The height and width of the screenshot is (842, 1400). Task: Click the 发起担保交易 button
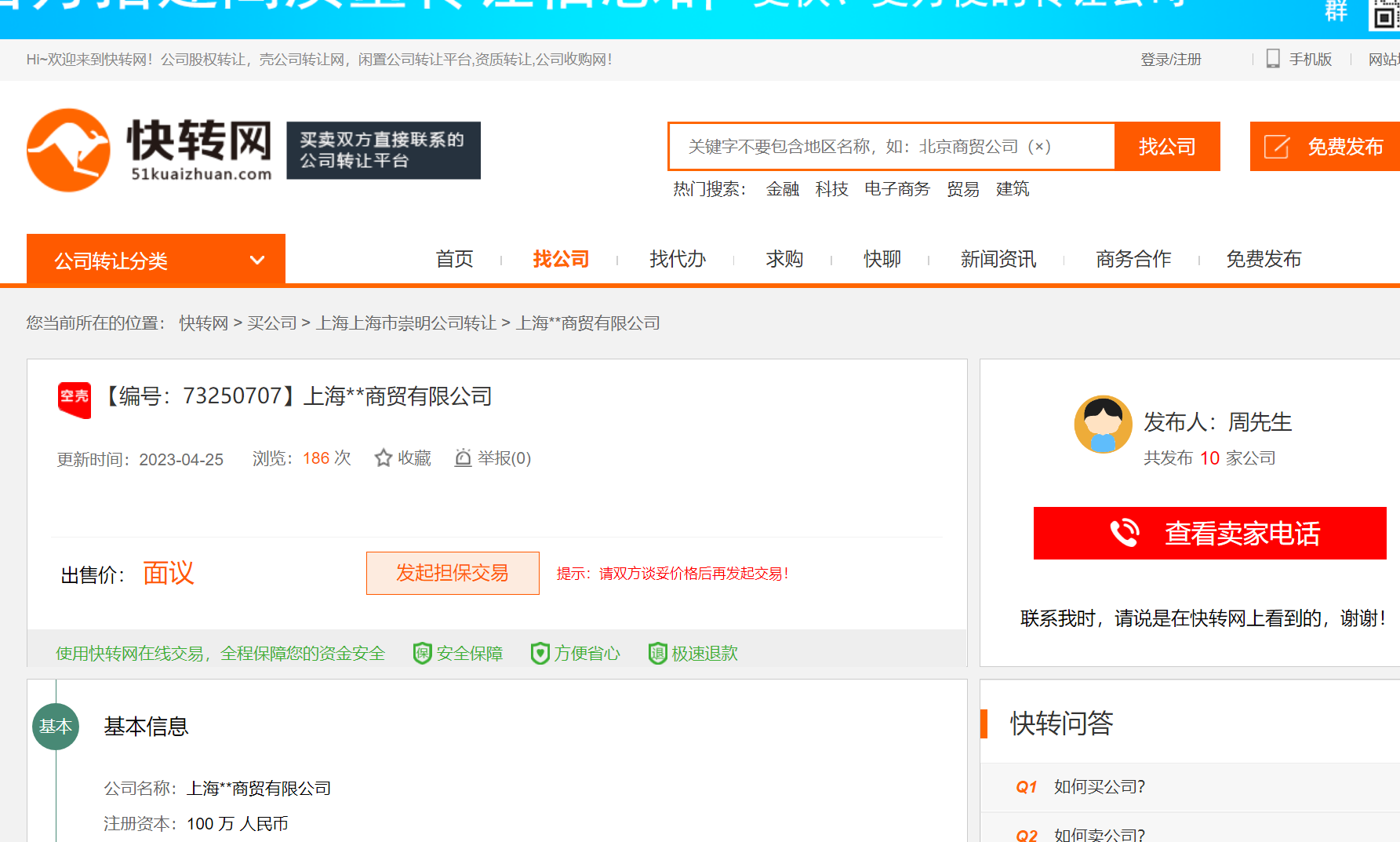coord(452,574)
